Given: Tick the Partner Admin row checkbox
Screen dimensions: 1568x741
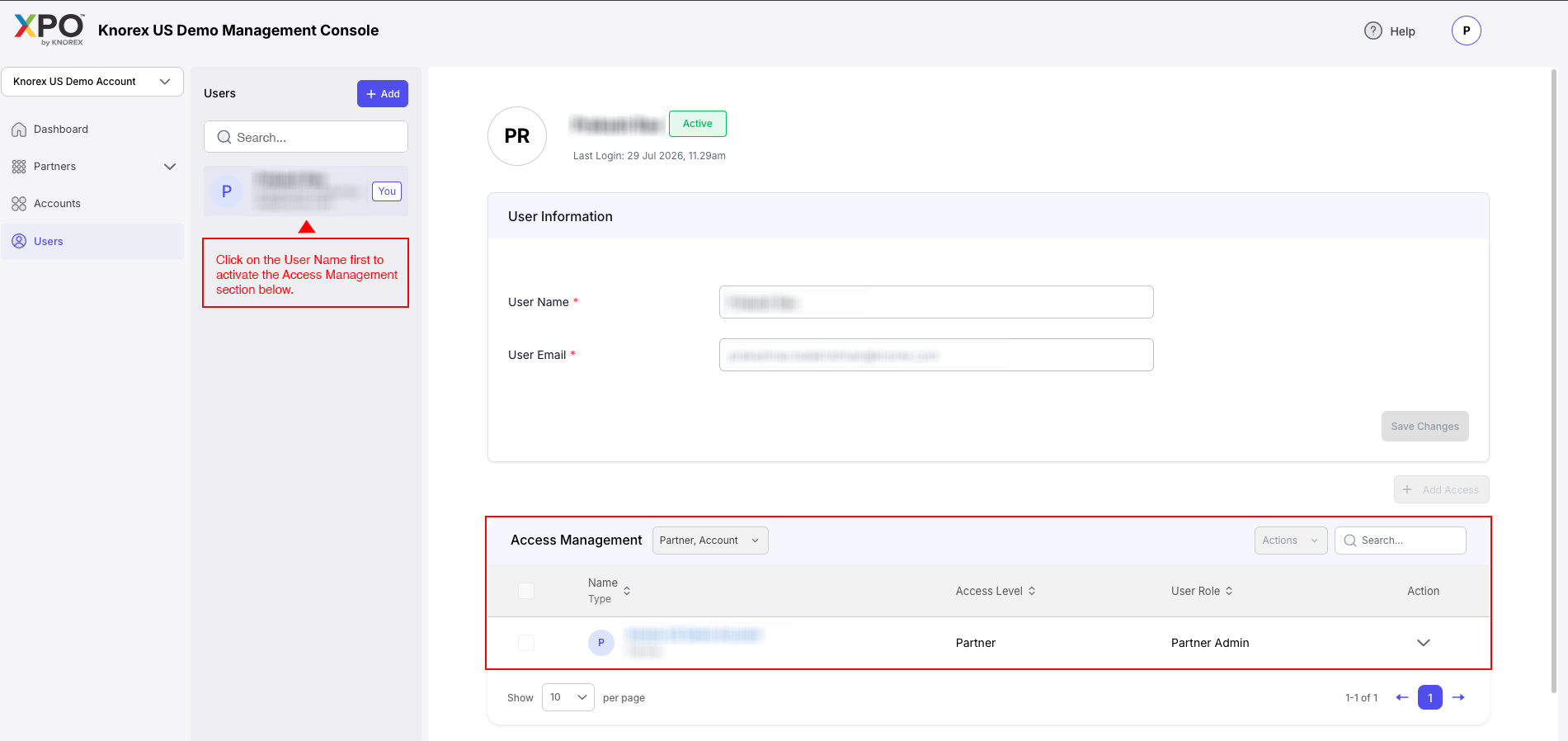Looking at the screenshot, I should 526,643.
